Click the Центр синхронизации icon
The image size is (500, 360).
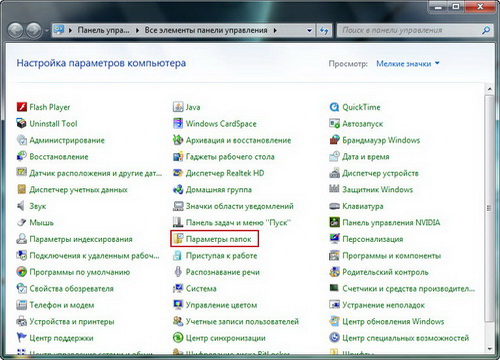pyautogui.click(x=178, y=338)
